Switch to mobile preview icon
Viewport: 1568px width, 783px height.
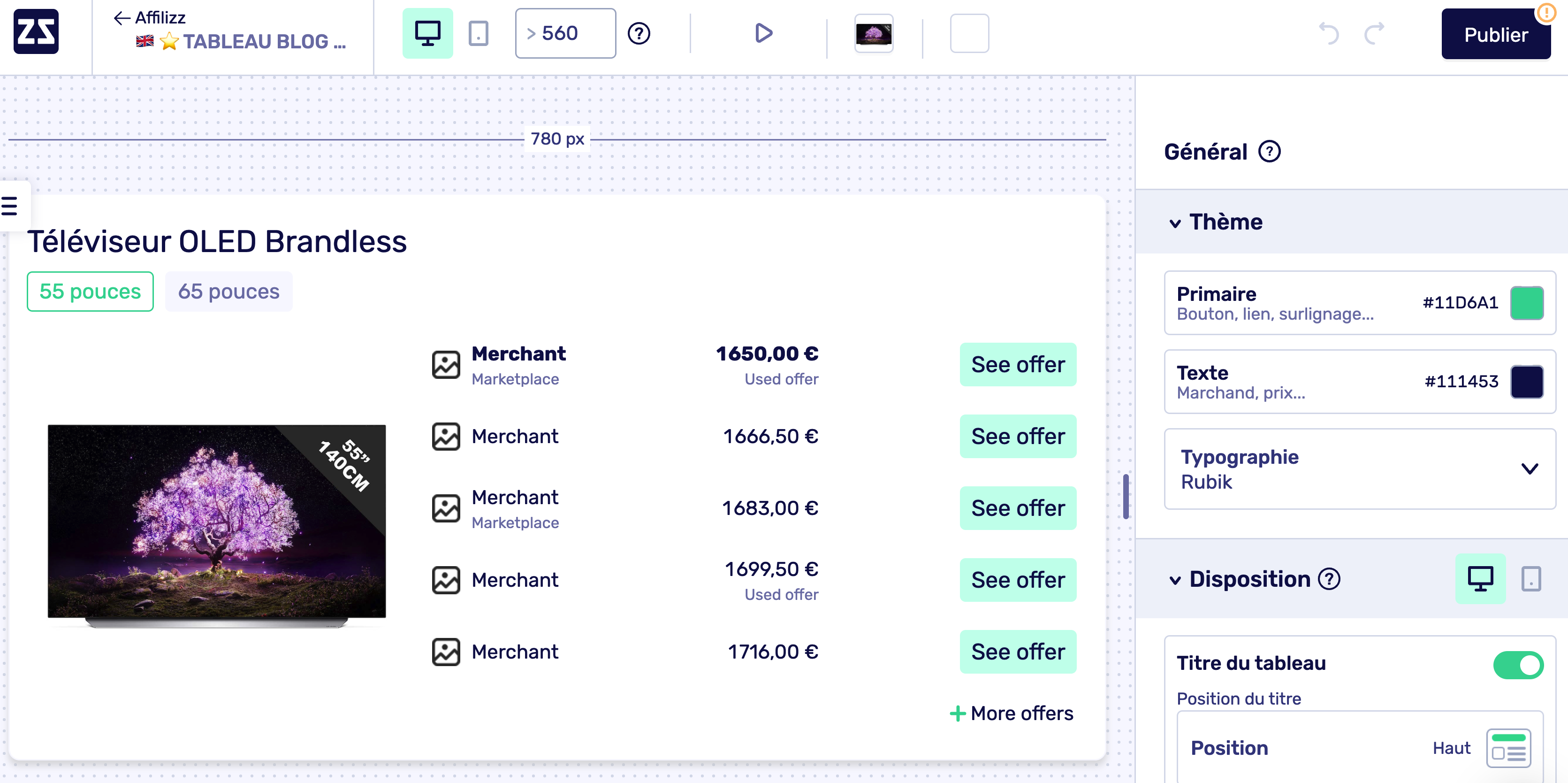(x=479, y=33)
